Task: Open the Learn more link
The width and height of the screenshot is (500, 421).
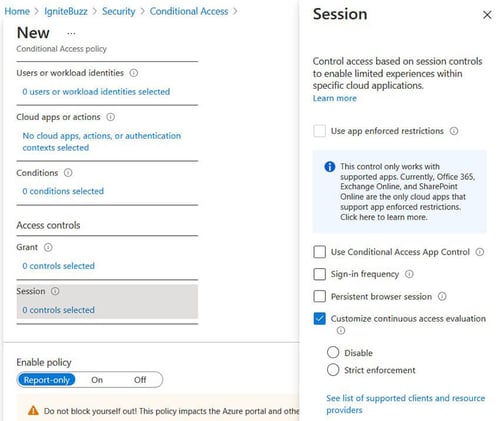Action: point(335,98)
